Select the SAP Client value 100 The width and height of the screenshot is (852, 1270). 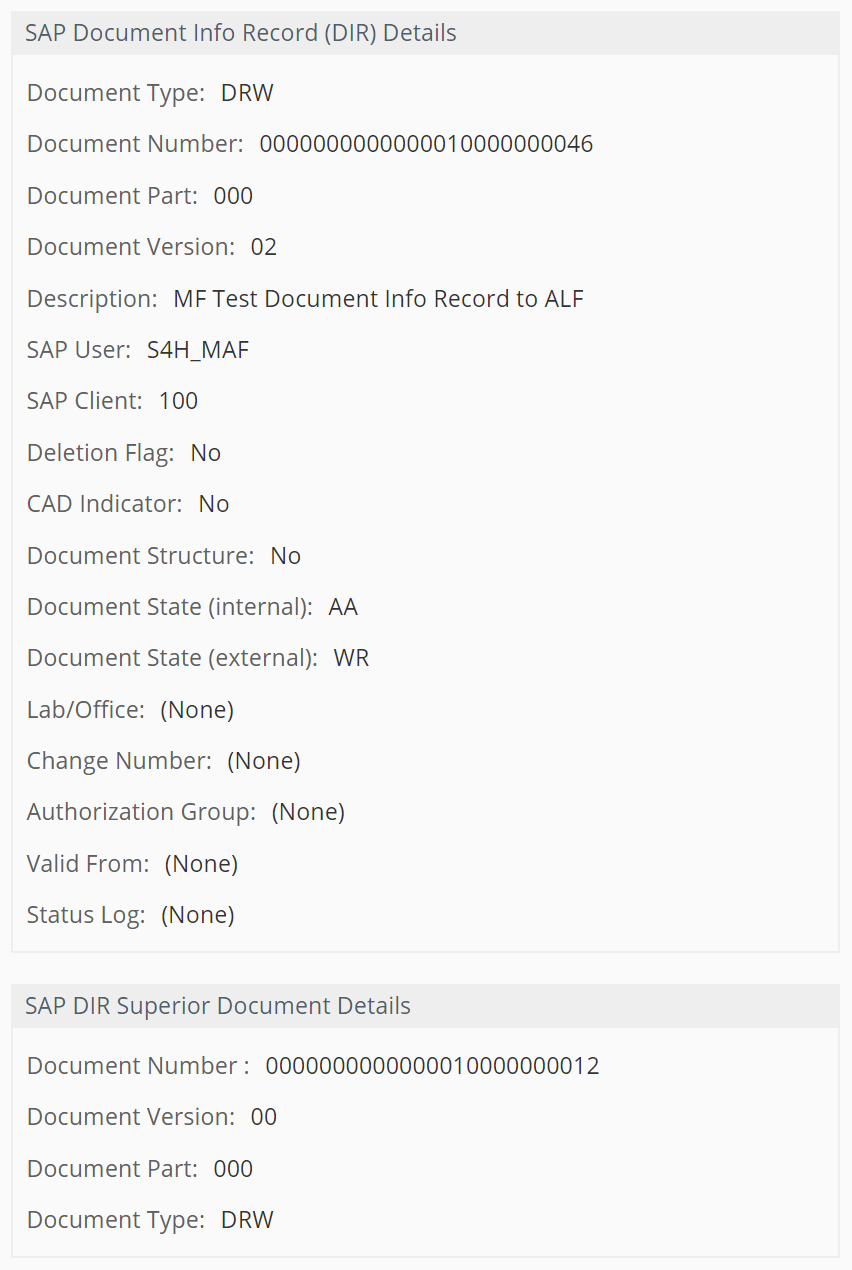pos(178,400)
